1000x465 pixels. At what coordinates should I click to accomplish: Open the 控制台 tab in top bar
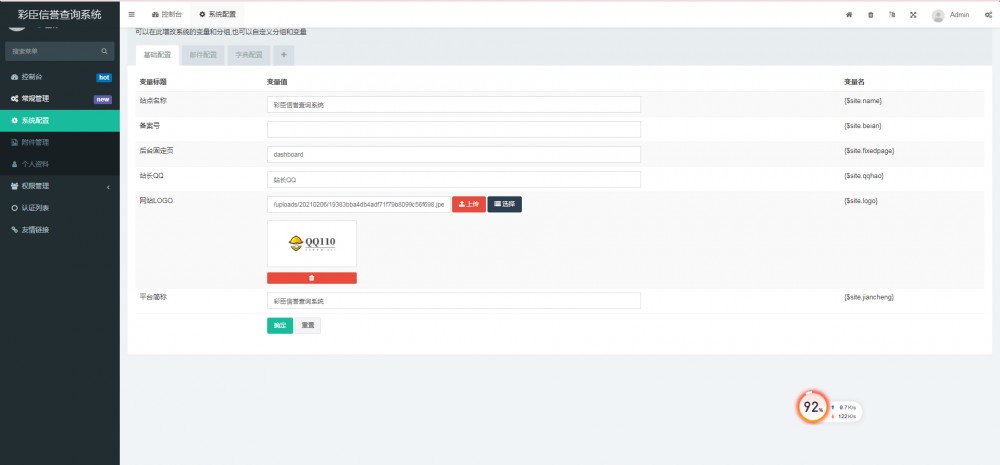167,15
